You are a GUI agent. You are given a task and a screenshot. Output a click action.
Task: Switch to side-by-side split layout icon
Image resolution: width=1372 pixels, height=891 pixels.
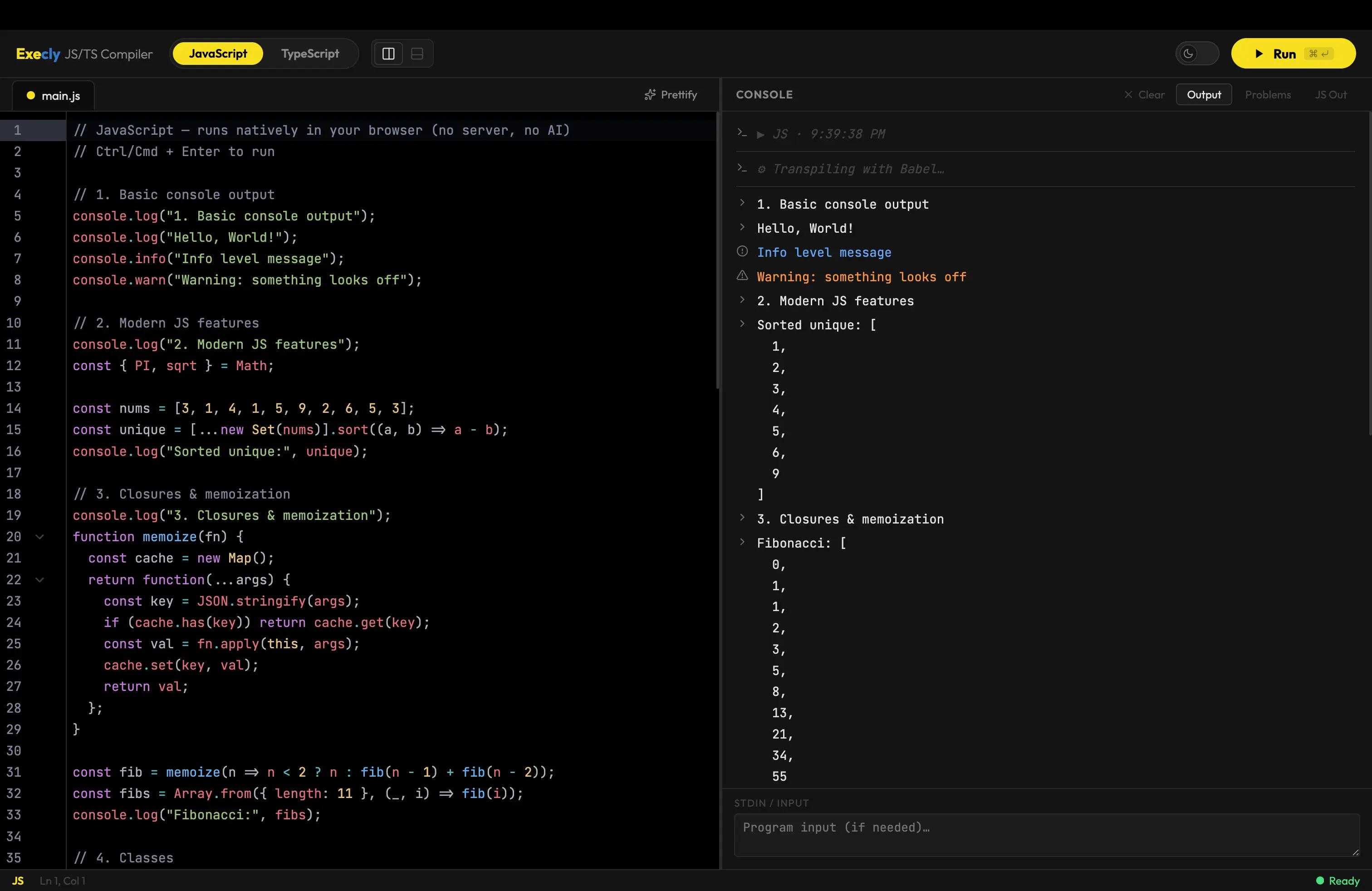point(388,54)
